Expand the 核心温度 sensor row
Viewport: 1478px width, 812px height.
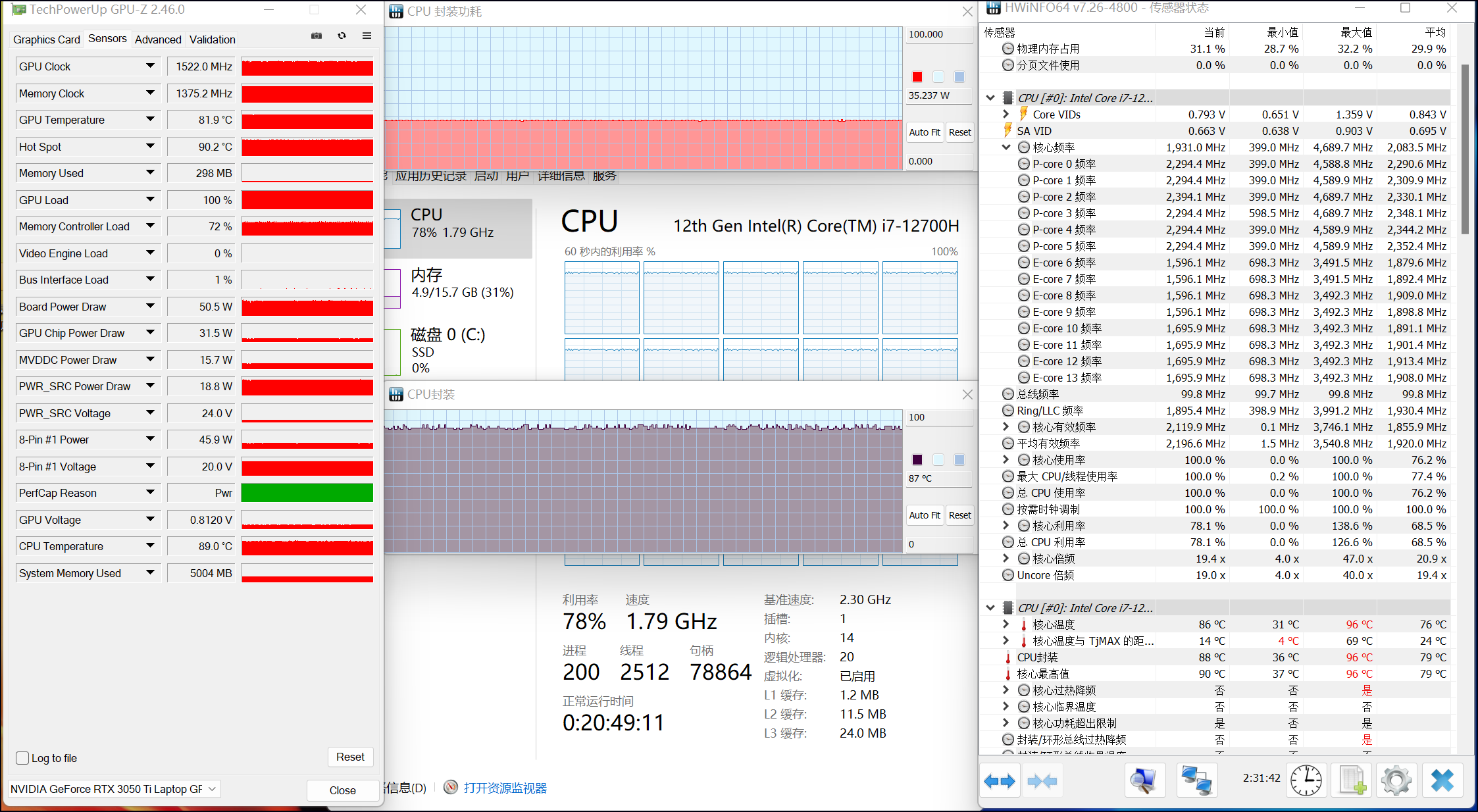1006,624
